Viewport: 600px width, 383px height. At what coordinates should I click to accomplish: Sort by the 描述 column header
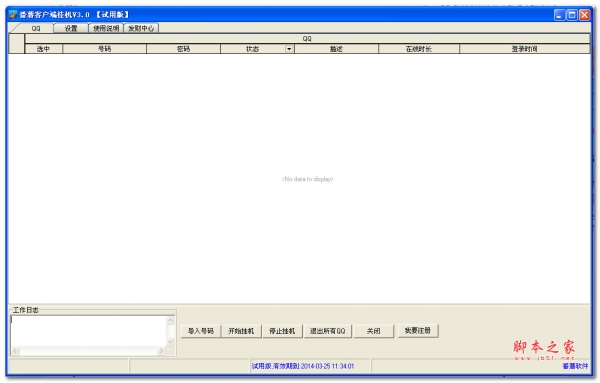pyautogui.click(x=336, y=49)
